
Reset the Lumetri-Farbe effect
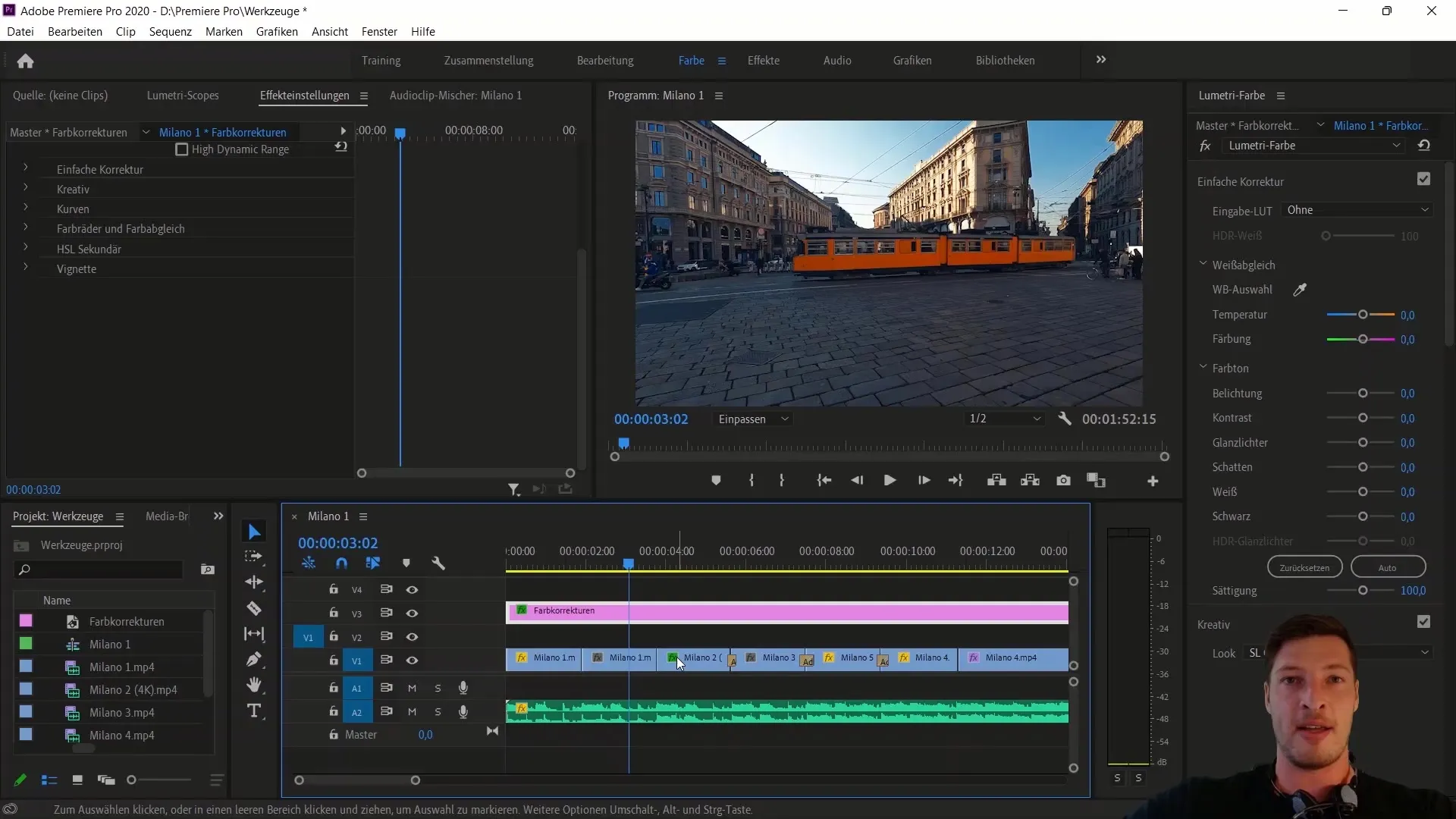pos(1424,146)
